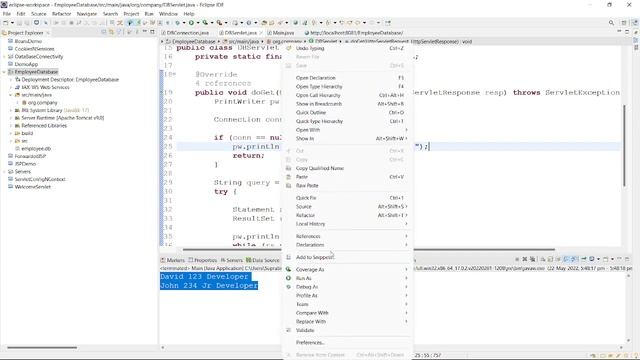
Task: Open the File menu
Action: (x=7, y=14)
